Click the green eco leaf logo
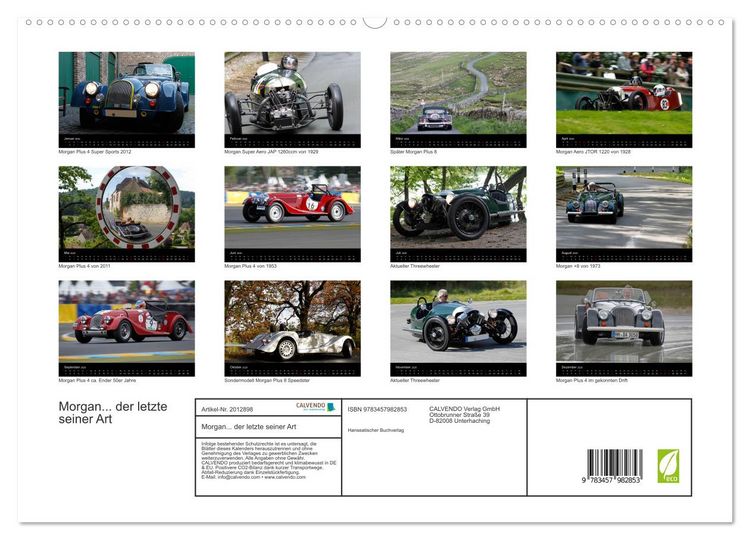Screen dimensions: 750x540 (x=668, y=466)
